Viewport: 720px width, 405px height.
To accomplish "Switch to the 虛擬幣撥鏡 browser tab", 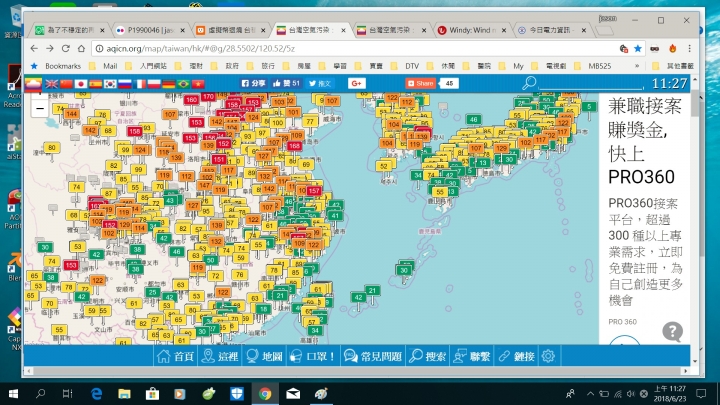I will (x=231, y=30).
